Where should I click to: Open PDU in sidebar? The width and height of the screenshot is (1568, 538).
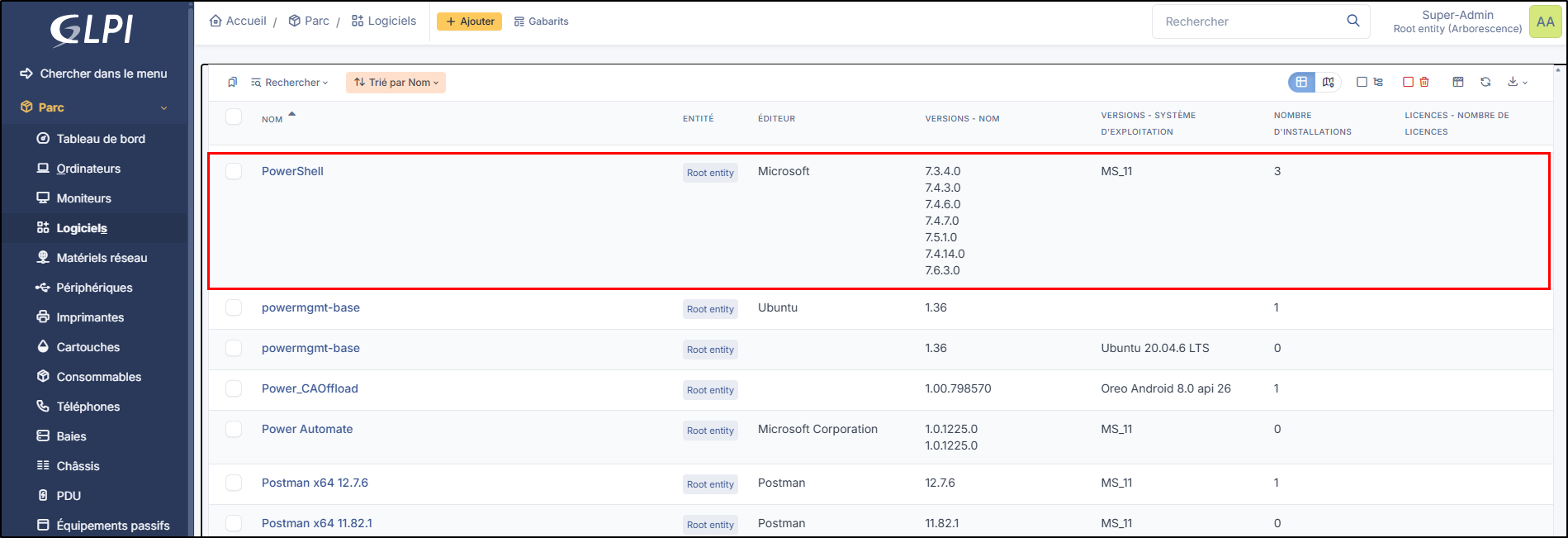(x=69, y=496)
